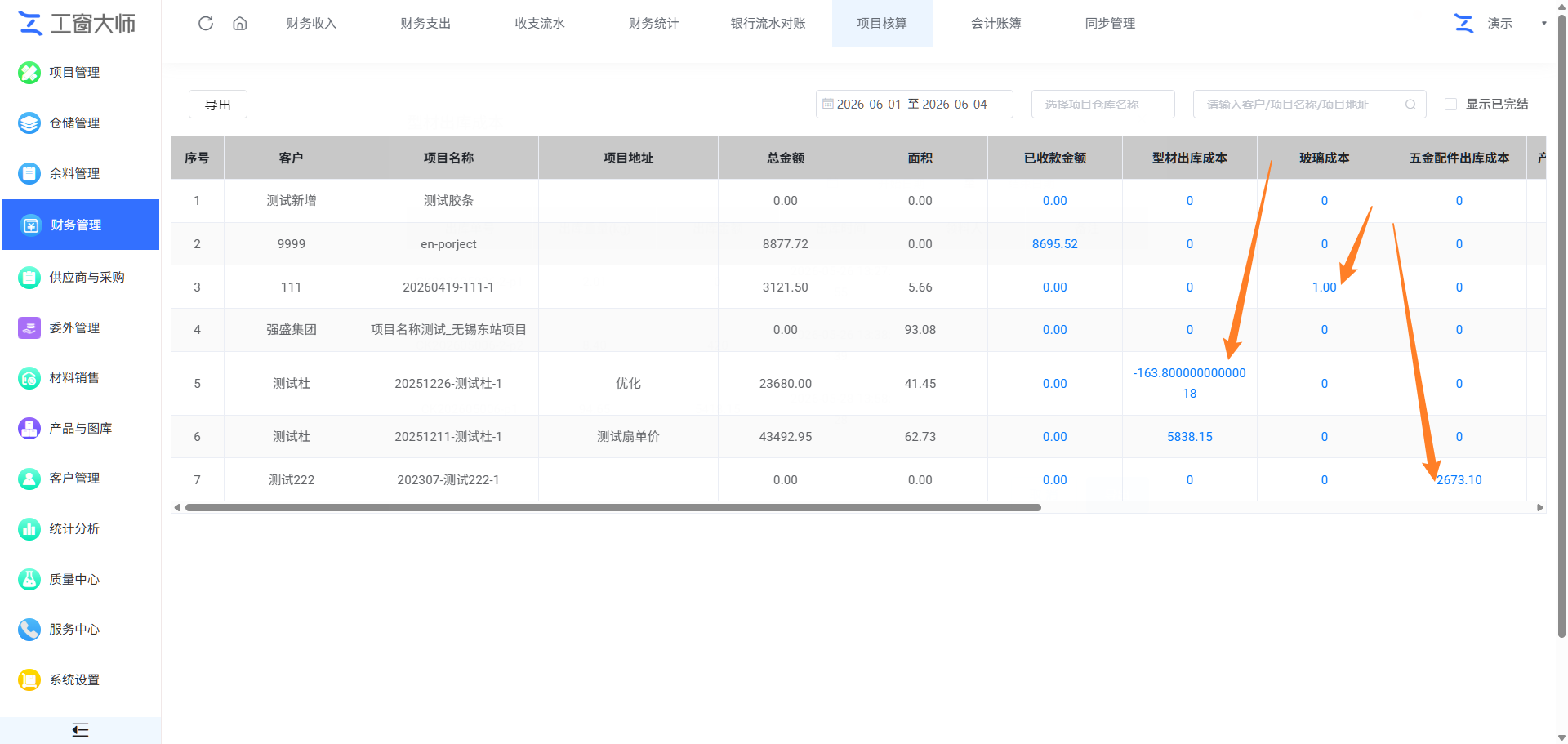The width and height of the screenshot is (1568, 744).
Task: Click the refresh icon in top bar
Action: 206,23
